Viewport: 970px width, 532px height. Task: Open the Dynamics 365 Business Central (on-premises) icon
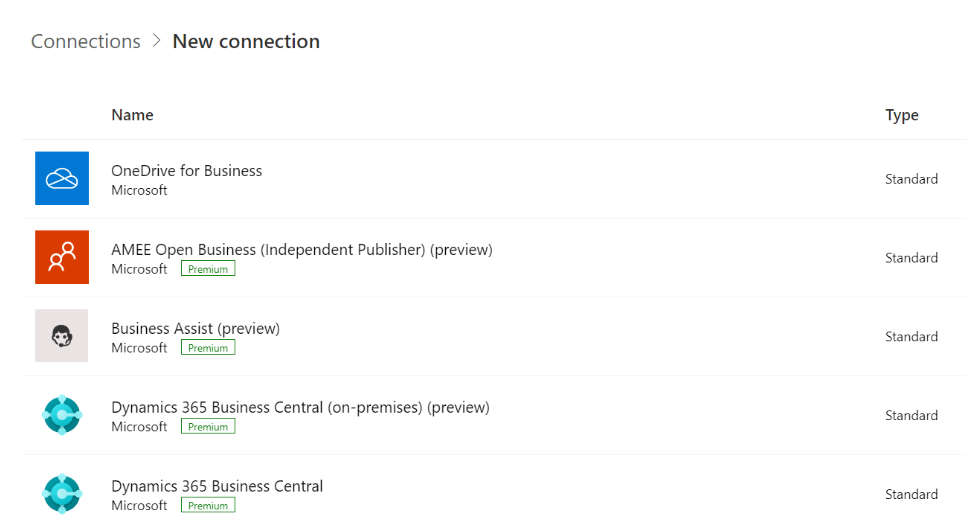[x=62, y=415]
